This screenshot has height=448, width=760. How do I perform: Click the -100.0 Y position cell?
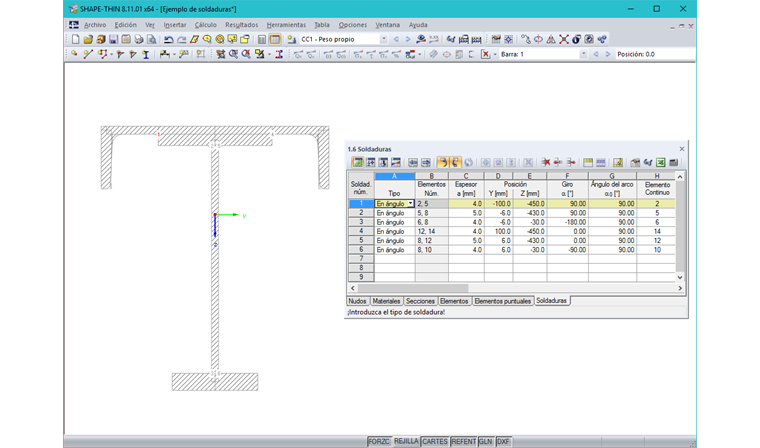coord(499,204)
